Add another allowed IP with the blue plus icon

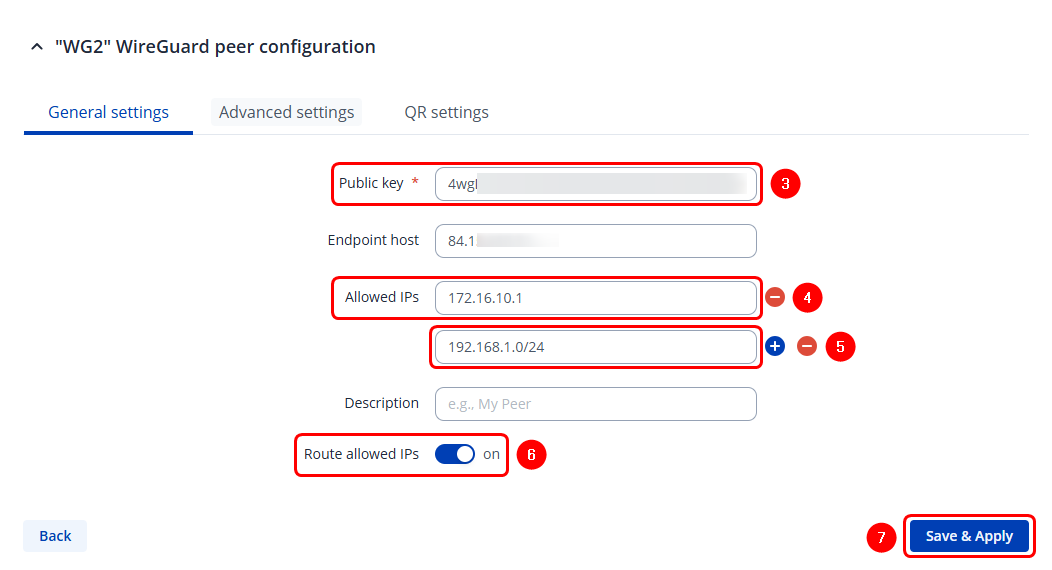coord(775,346)
